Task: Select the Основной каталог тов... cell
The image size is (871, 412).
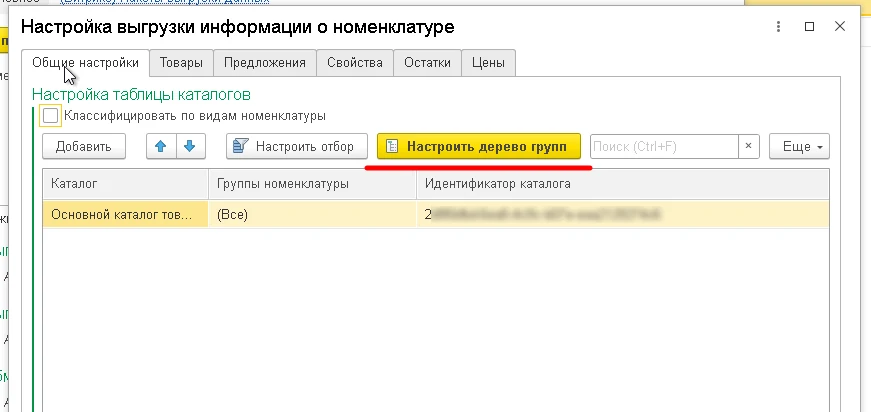Action: (x=126, y=214)
